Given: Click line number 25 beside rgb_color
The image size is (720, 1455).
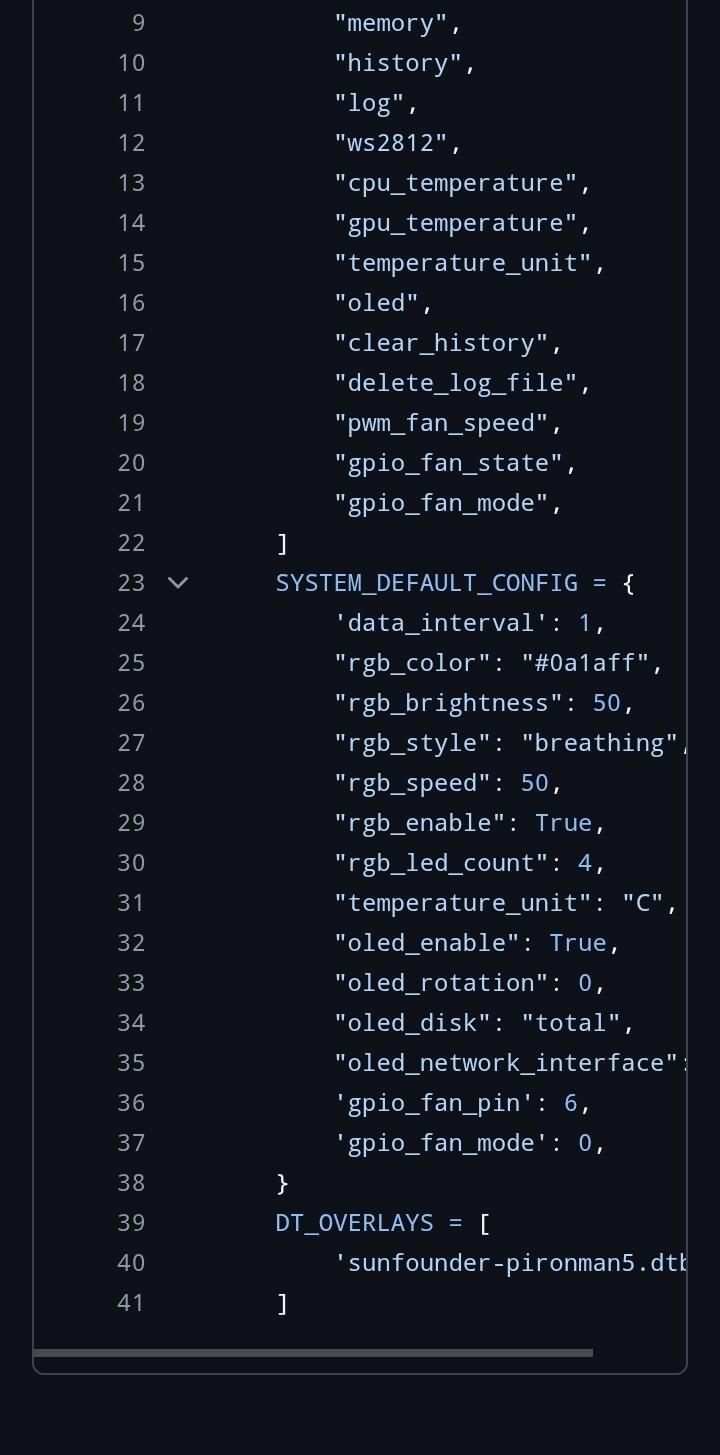Looking at the screenshot, I should [x=131, y=662].
